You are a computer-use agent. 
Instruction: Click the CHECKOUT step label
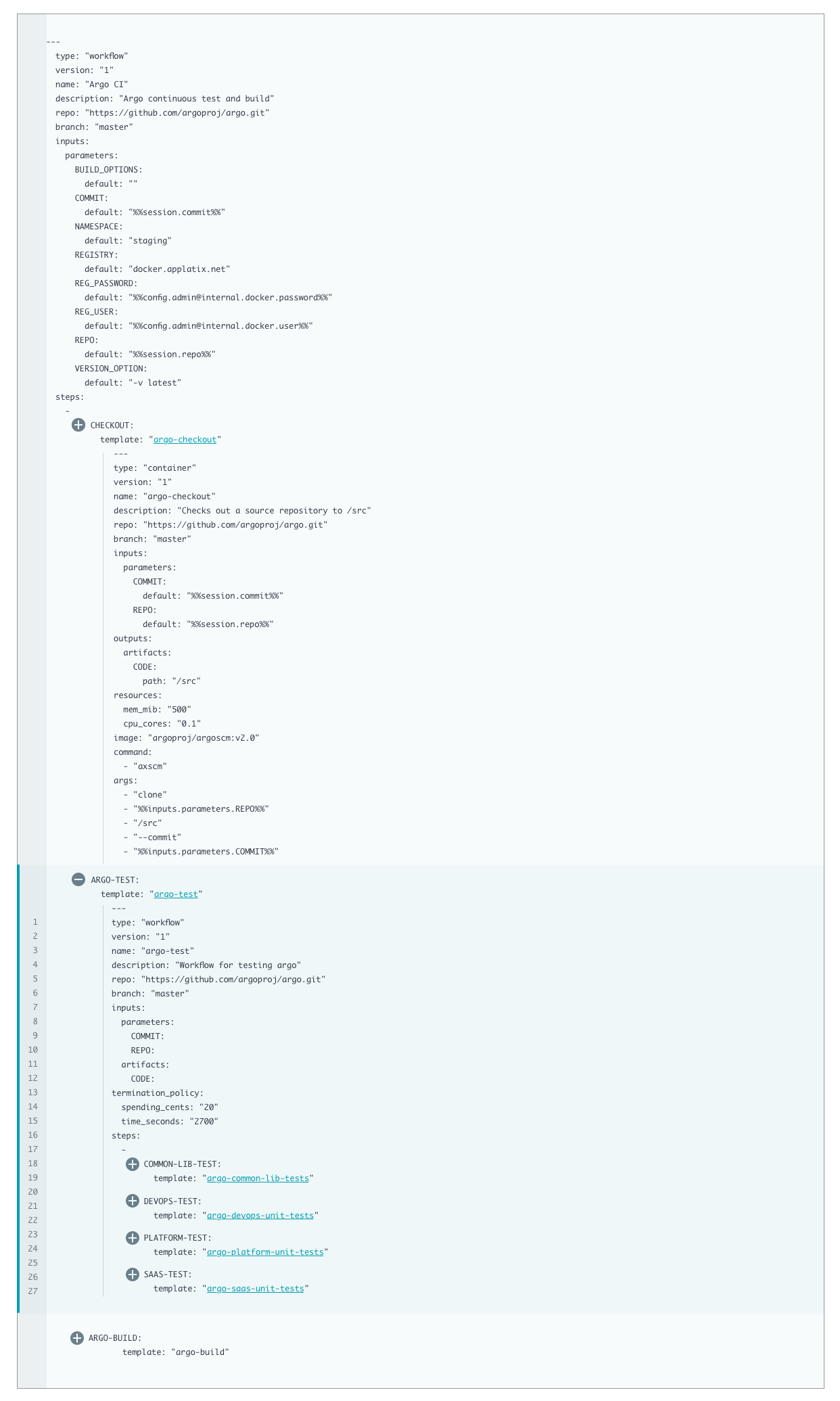112,425
